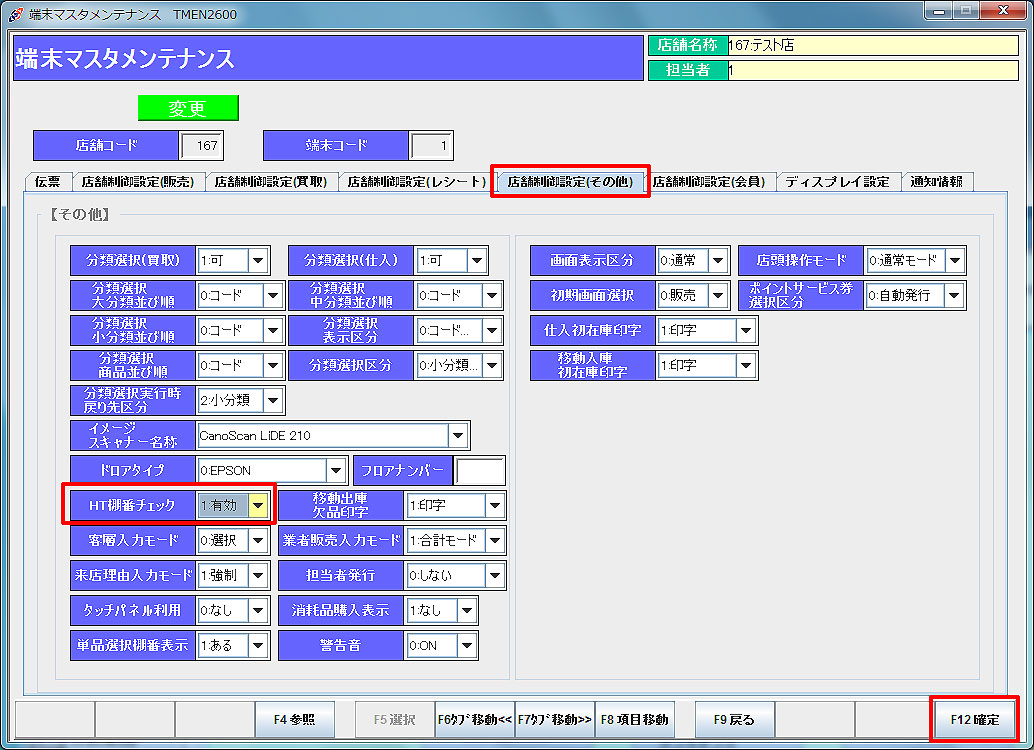Click the F9 戻る button
This screenshot has height=750, width=1034.
(x=734, y=719)
